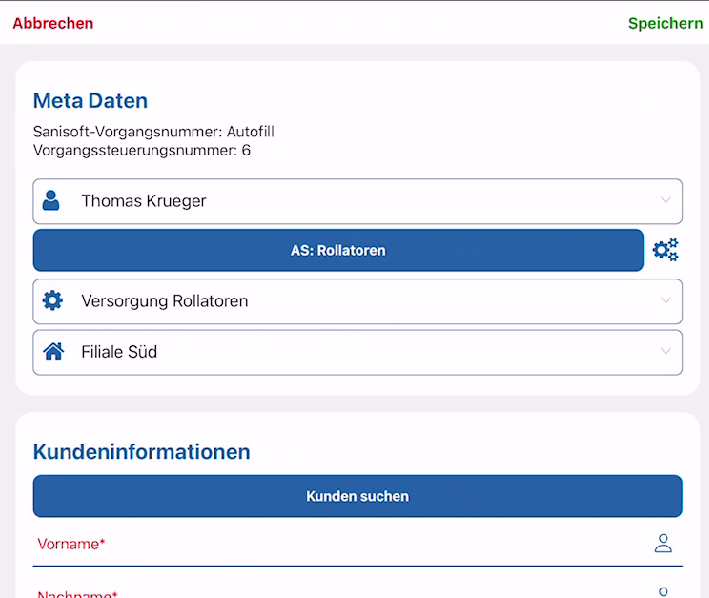
Task: Open the Filiale Süd branch selector
Action: click(x=358, y=353)
